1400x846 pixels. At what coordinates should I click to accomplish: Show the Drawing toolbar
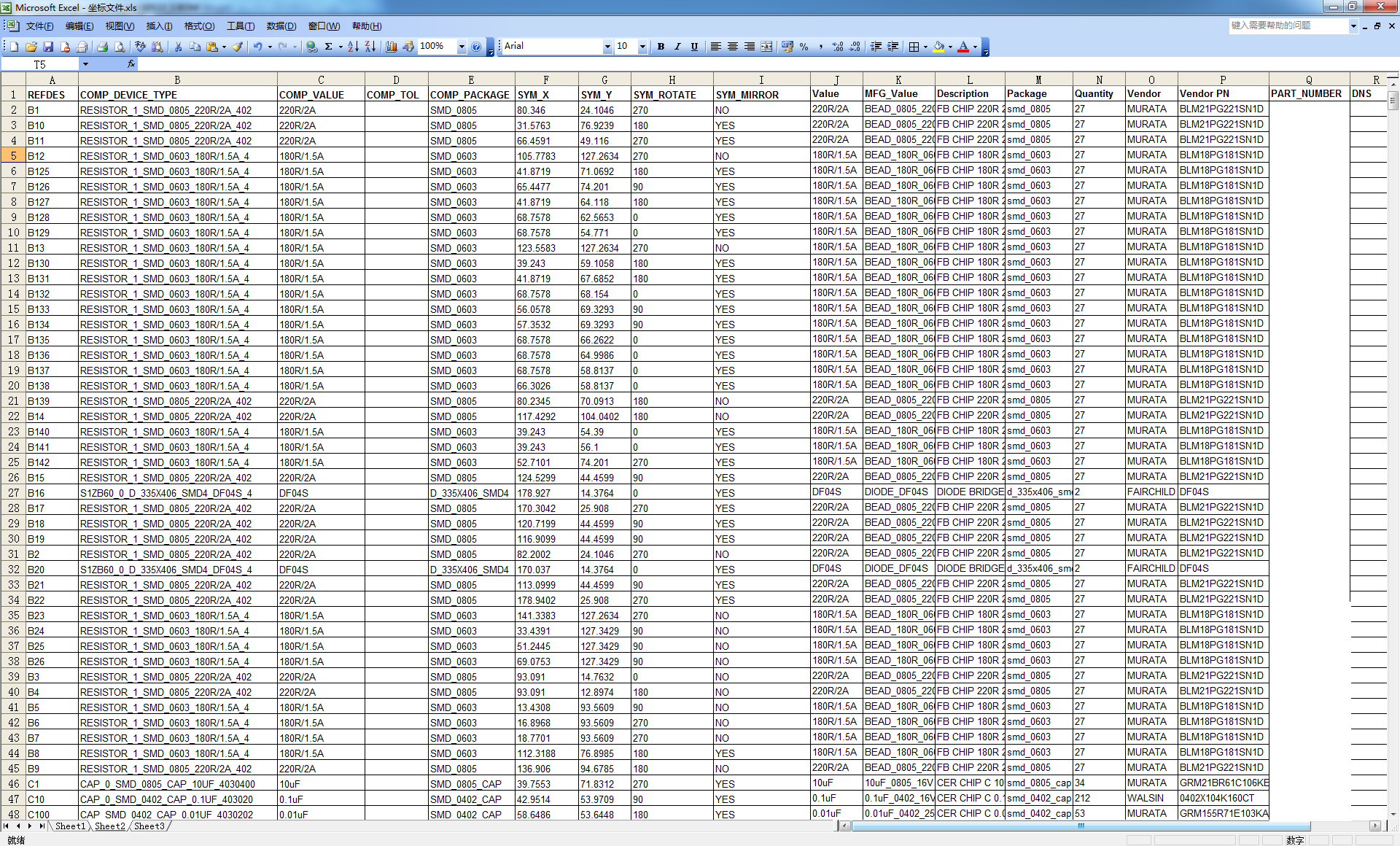408,47
